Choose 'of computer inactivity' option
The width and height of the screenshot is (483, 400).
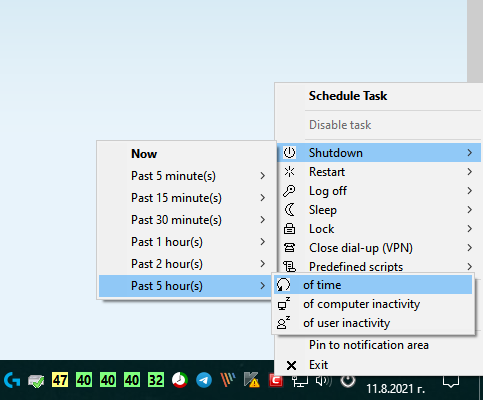tap(373, 304)
